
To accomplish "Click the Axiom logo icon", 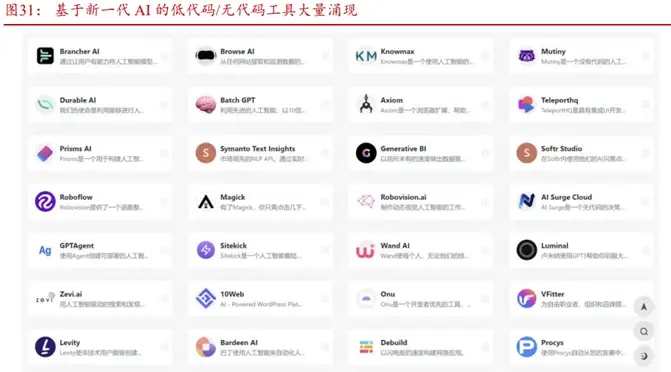I will pyautogui.click(x=366, y=104).
